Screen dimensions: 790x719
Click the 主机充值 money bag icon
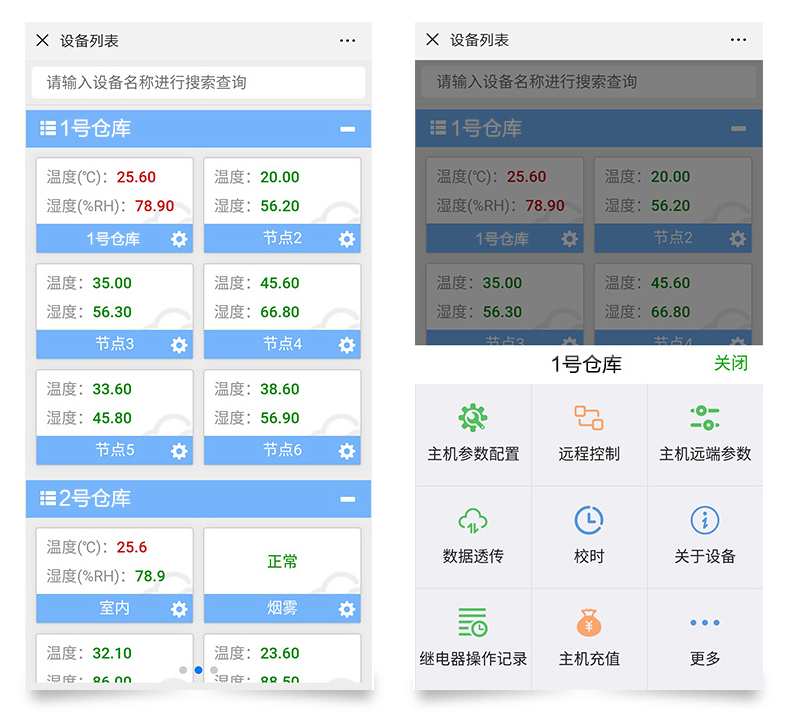(x=589, y=623)
